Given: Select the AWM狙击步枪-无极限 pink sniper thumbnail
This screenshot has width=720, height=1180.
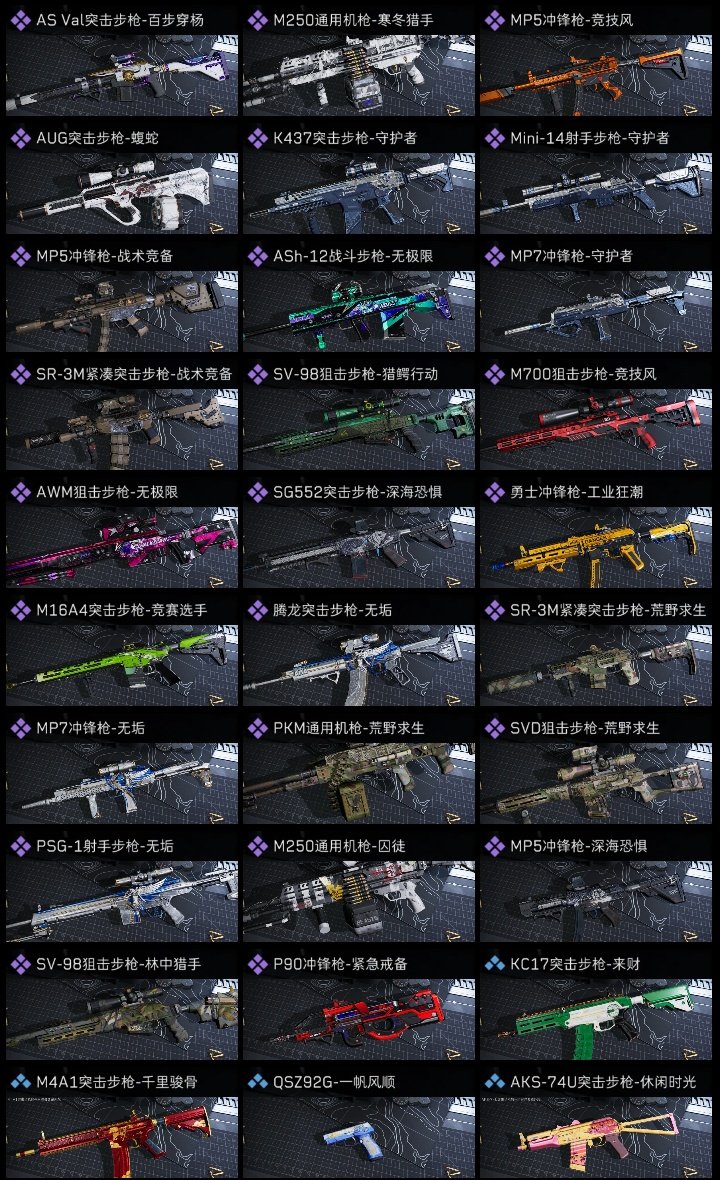Looking at the screenshot, I should pyautogui.click(x=122, y=547).
